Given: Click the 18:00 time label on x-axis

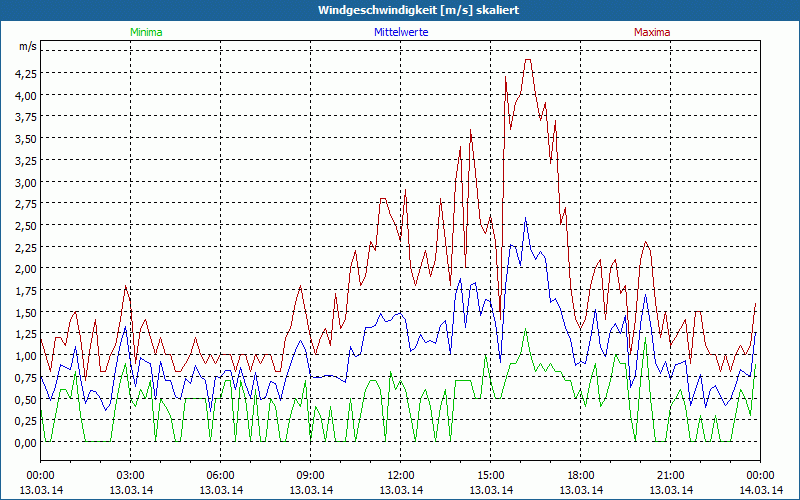Looking at the screenshot, I should click(x=581, y=476).
